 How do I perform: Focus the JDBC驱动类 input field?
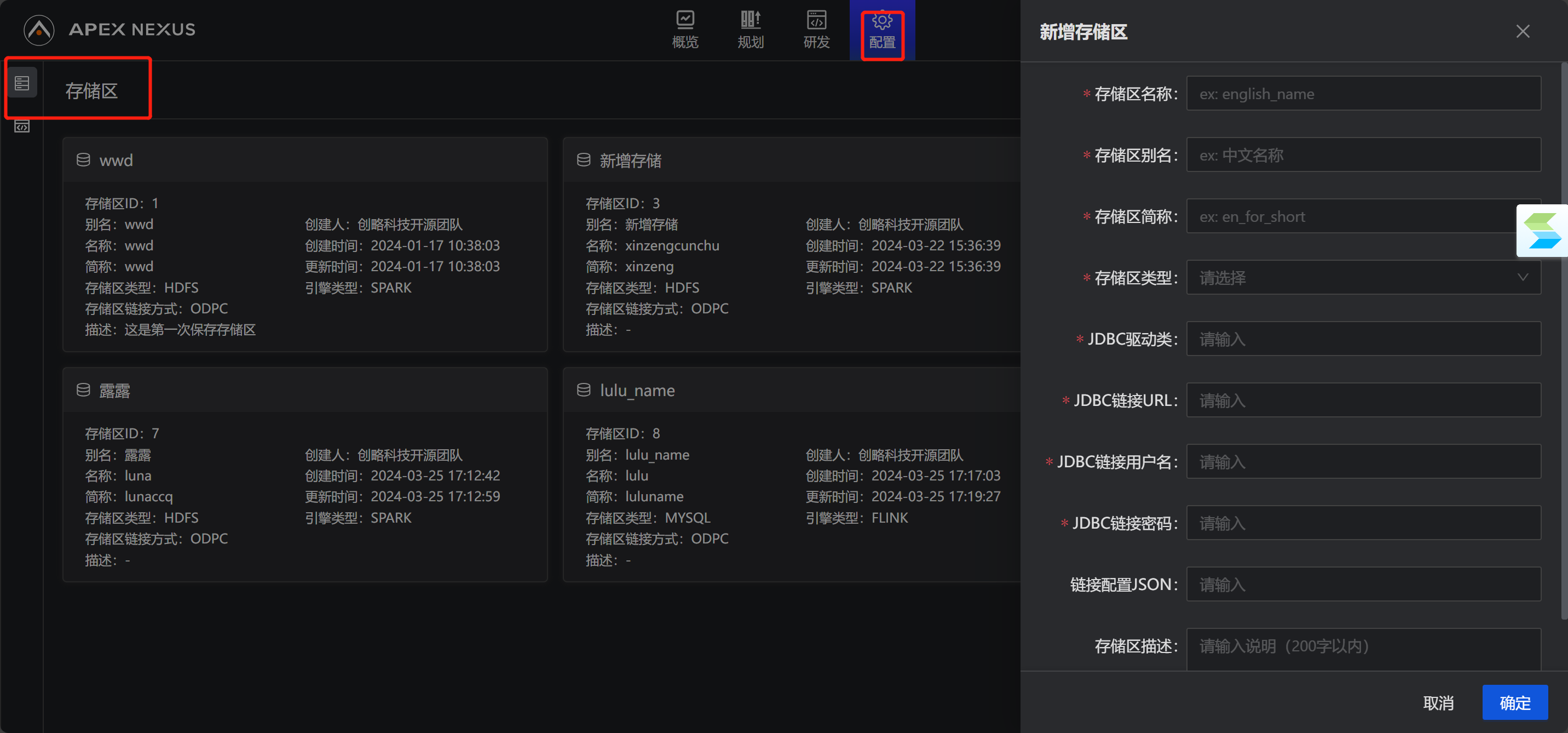click(x=1363, y=339)
